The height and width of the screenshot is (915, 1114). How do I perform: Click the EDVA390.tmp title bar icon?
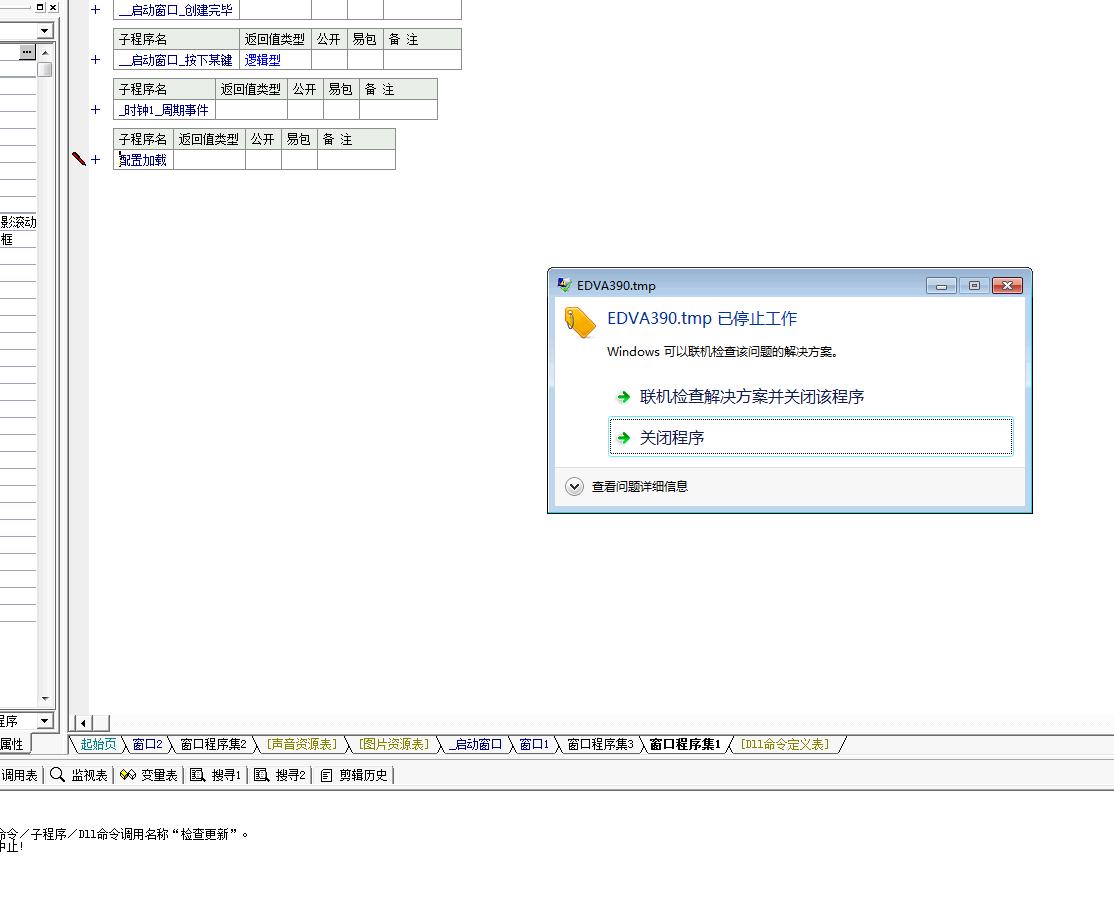coord(564,285)
